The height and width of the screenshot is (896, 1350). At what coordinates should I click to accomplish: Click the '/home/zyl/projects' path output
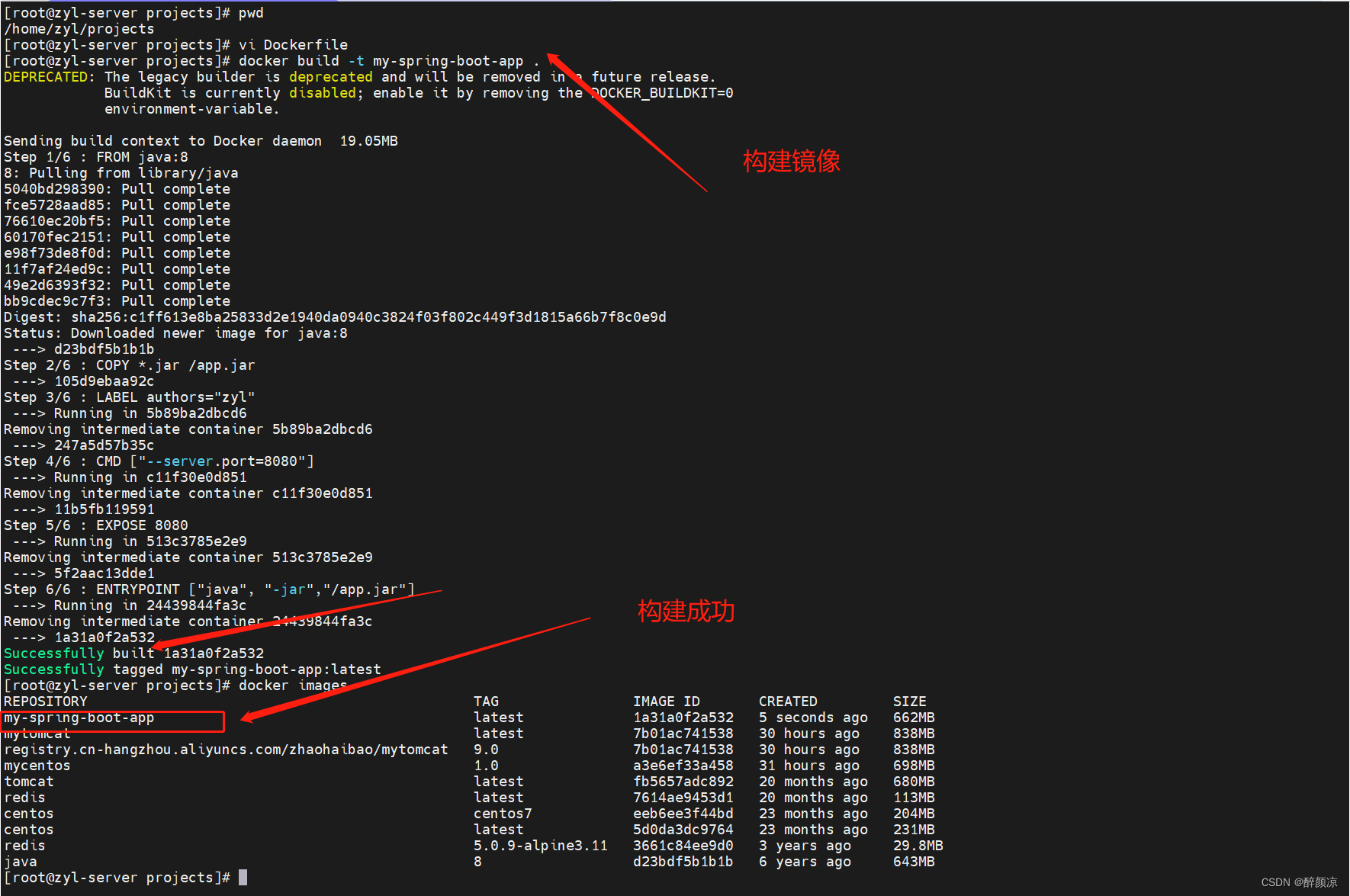pyautogui.click(x=79, y=29)
